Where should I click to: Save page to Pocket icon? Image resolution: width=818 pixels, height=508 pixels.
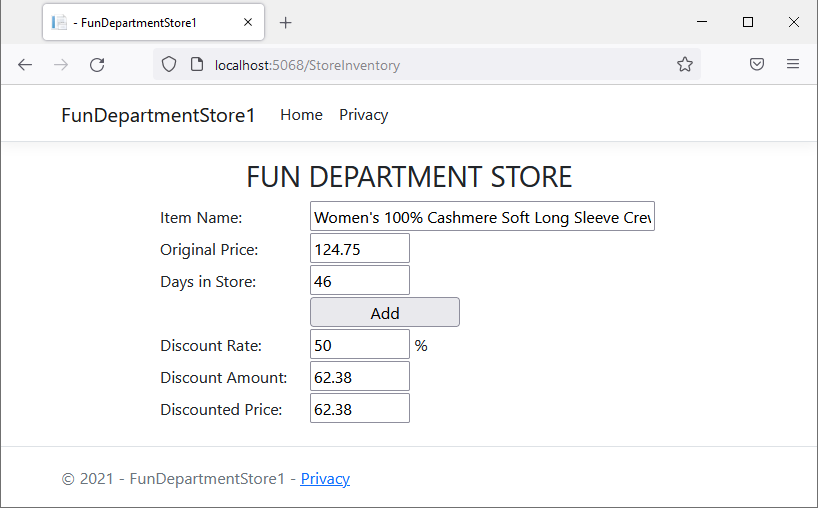coord(756,64)
